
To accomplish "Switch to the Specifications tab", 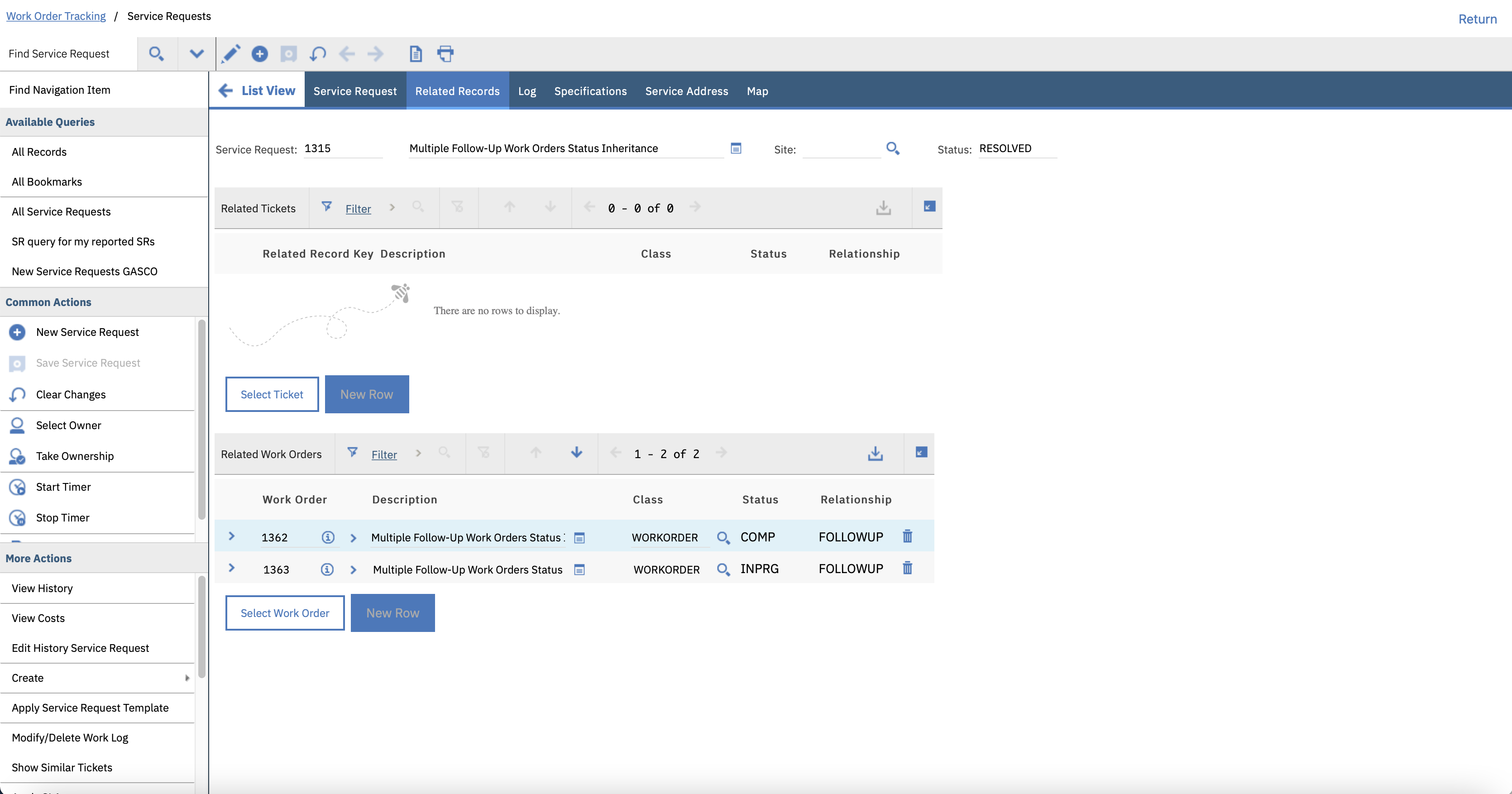I will [590, 91].
